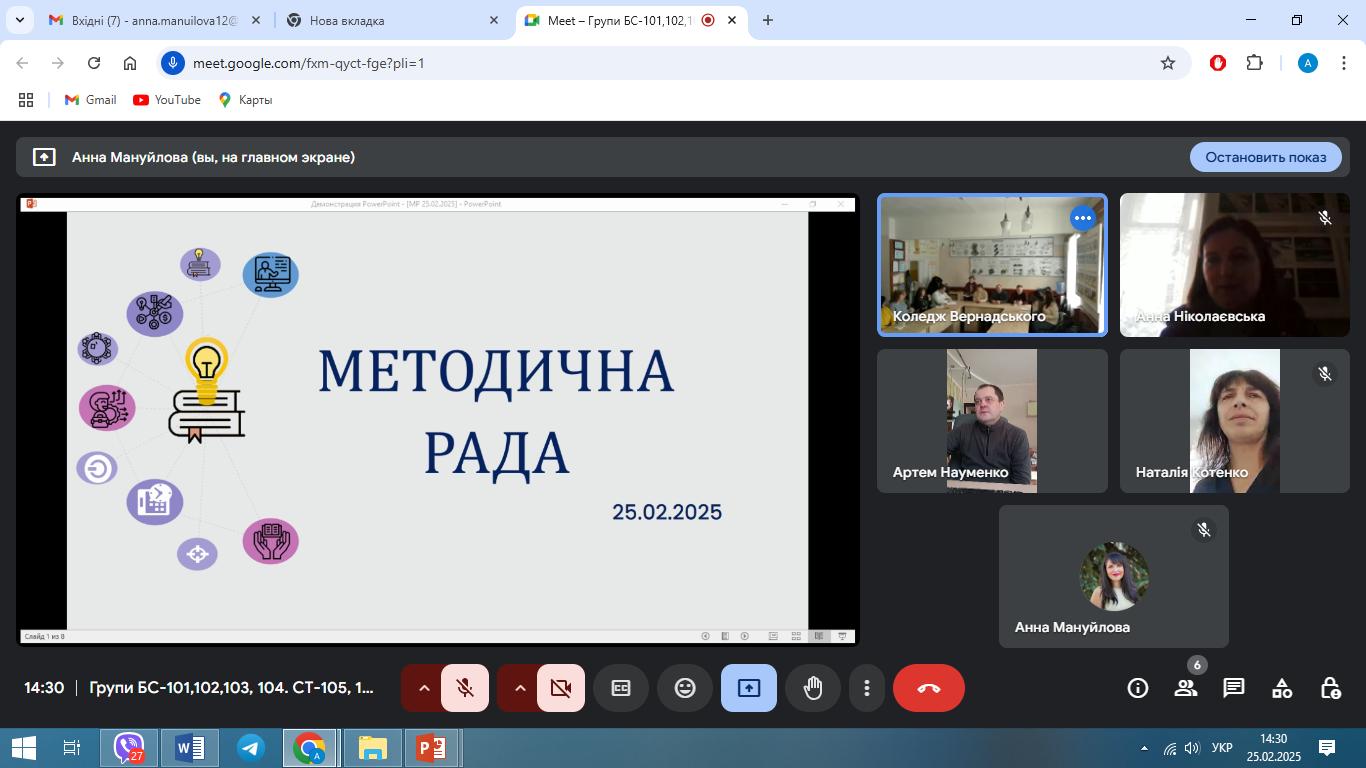The height and width of the screenshot is (768, 1366).
Task: Switch to the Вхідні Gmail tab
Action: (155, 20)
